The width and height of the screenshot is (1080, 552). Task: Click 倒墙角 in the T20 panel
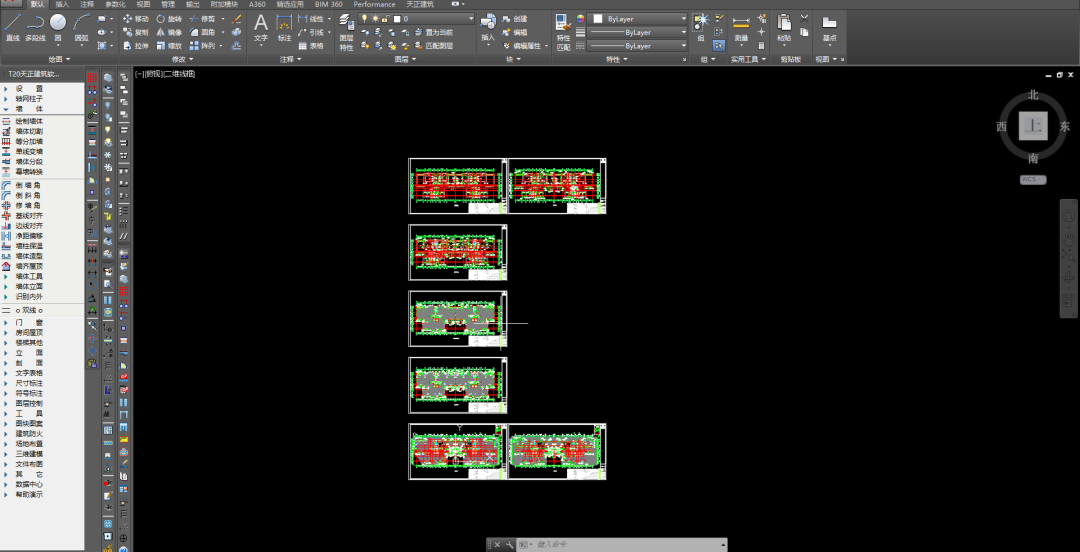28,185
